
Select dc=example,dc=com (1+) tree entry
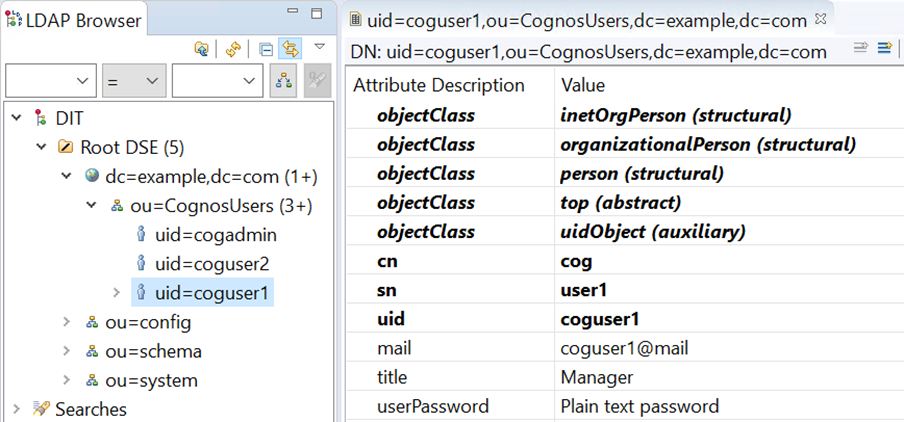click(x=212, y=177)
